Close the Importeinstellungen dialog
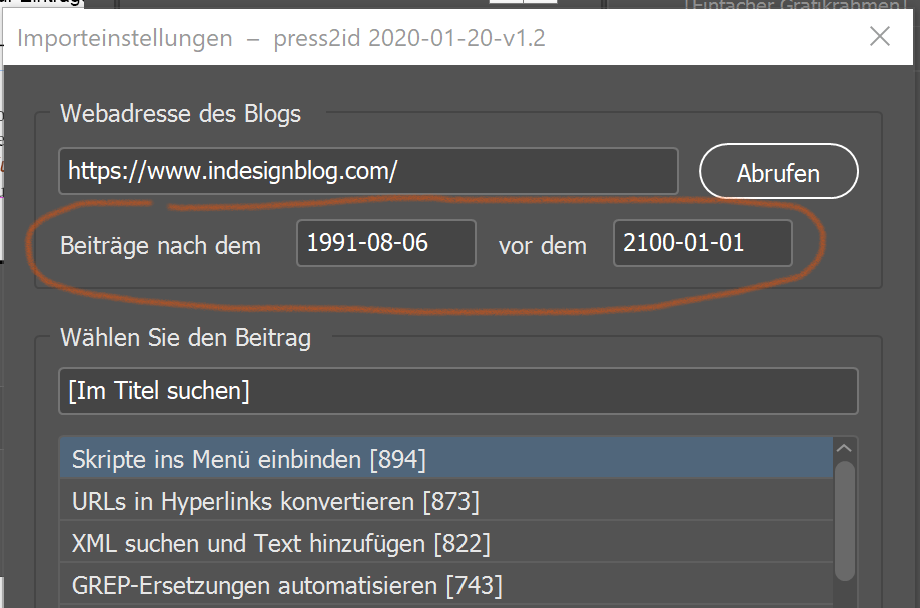Viewport: 920px width, 608px height. tap(880, 37)
